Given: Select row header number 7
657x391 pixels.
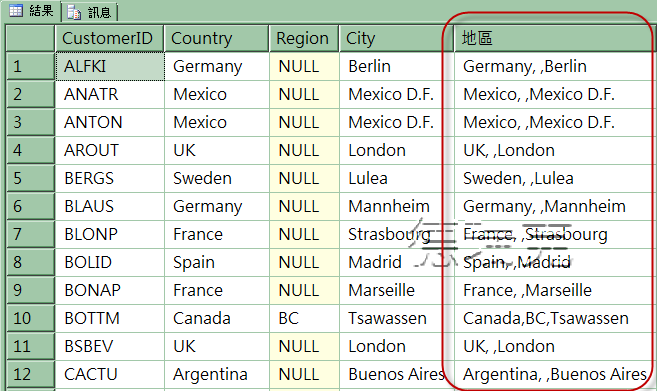Looking at the screenshot, I should click(x=30, y=234).
